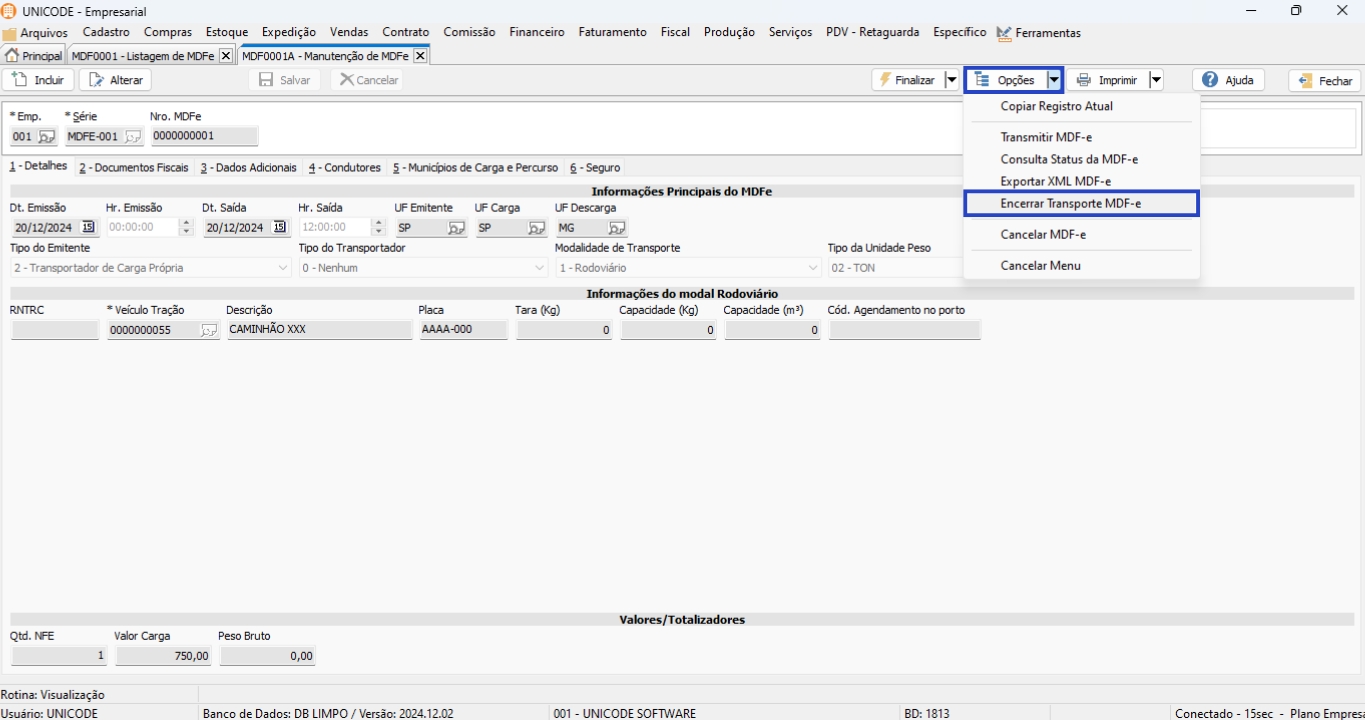Expand the Imprimir dropdown arrow
This screenshot has height=720, width=1365.
pos(1156,80)
